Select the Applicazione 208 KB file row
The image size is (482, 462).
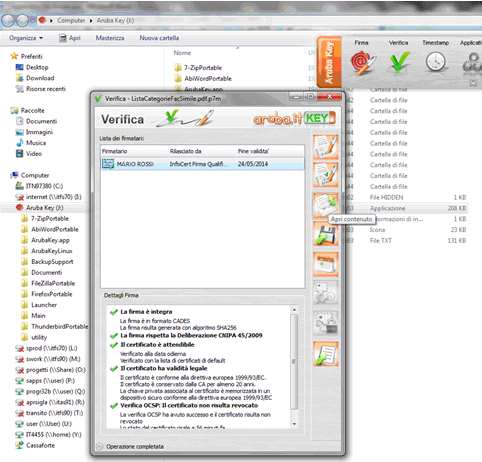click(407, 208)
